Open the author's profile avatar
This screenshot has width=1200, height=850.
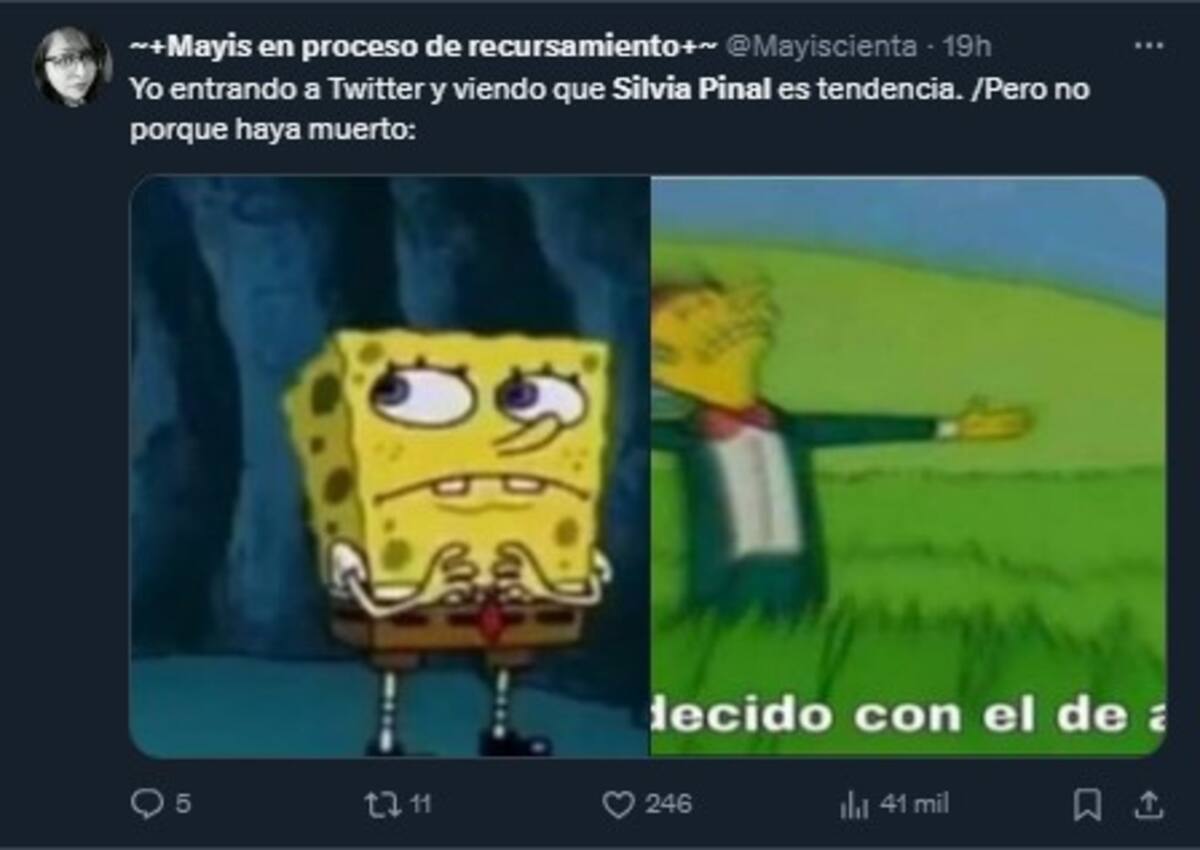(72, 66)
